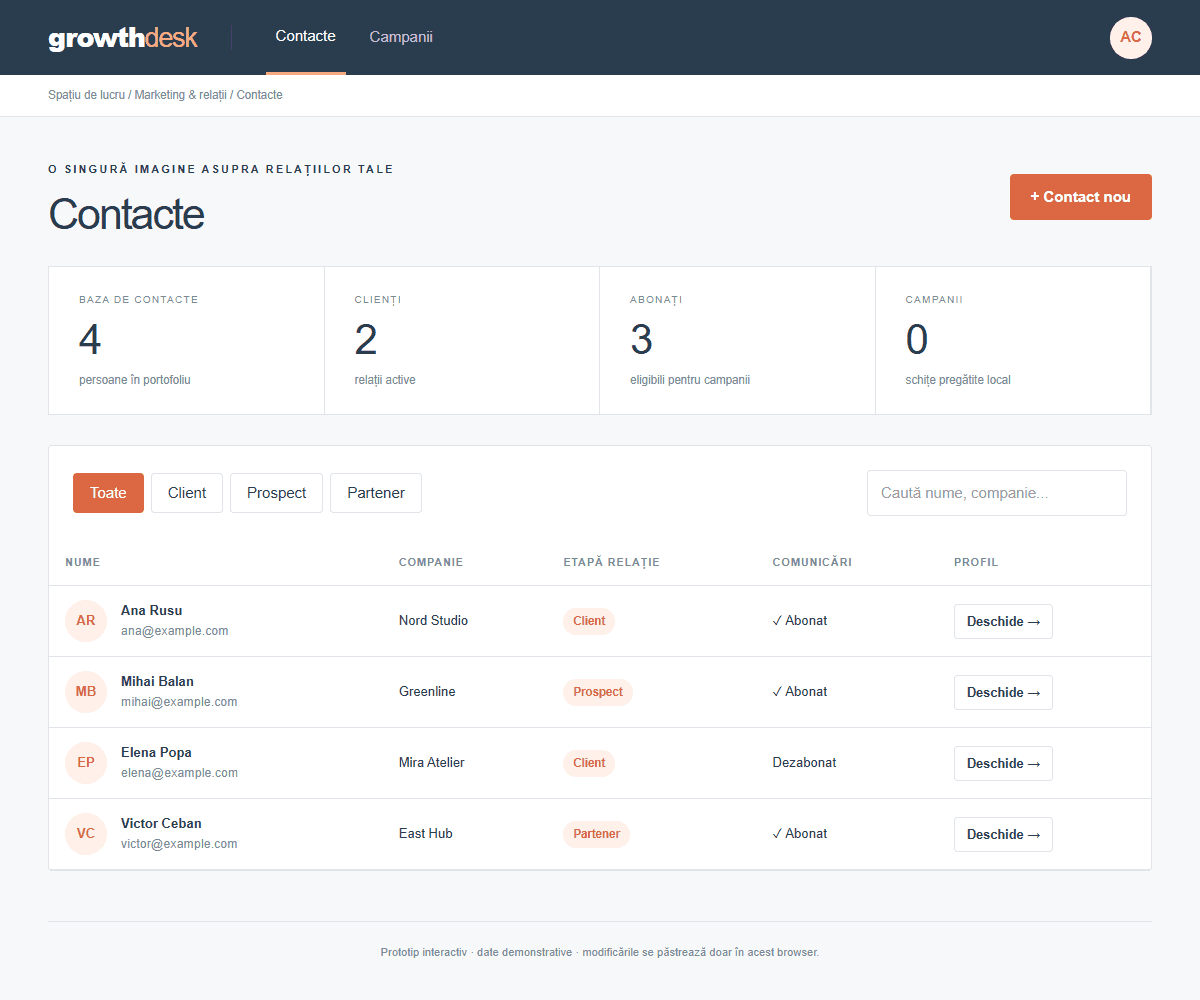Click Elena Popa's Dezabonat status
Screen dimensions: 1200x1000
(x=804, y=763)
